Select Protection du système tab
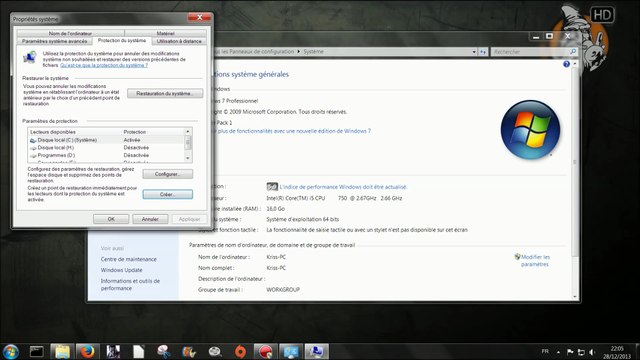Screen dimensions: 640x360 (122, 40)
